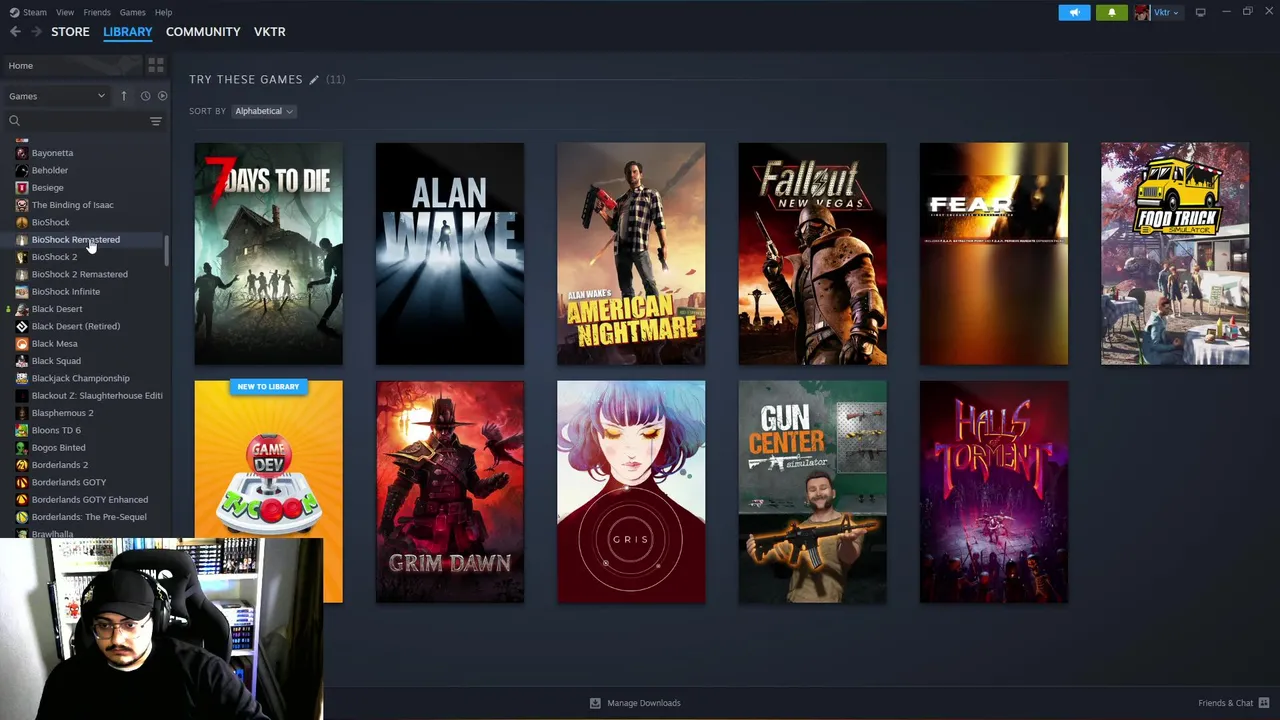Open the Alan Wake cover
The width and height of the screenshot is (1280, 720).
pos(450,254)
